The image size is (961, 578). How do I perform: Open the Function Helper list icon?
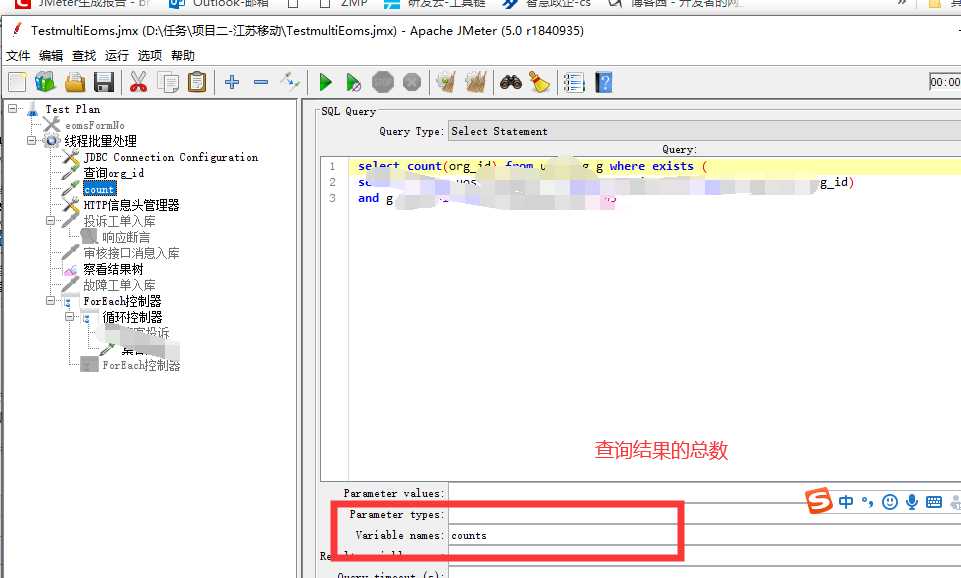[x=574, y=82]
